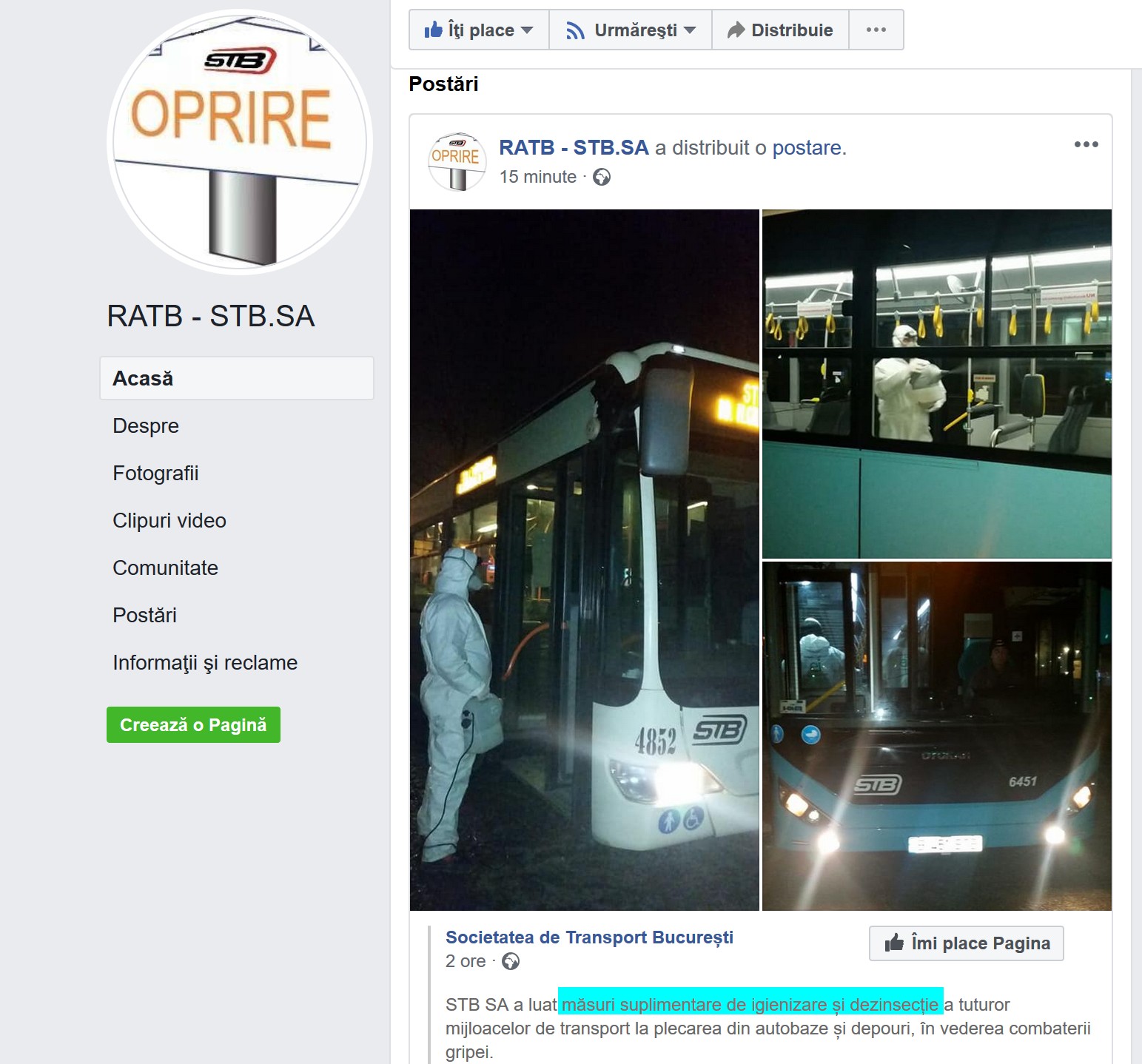This screenshot has height=1064, width=1142.
Task: Click the Îmi place Pagina button
Action: tap(966, 943)
